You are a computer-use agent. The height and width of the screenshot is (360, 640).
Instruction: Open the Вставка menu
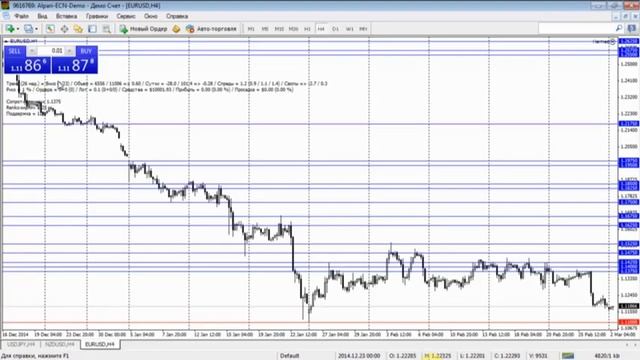(x=67, y=16)
